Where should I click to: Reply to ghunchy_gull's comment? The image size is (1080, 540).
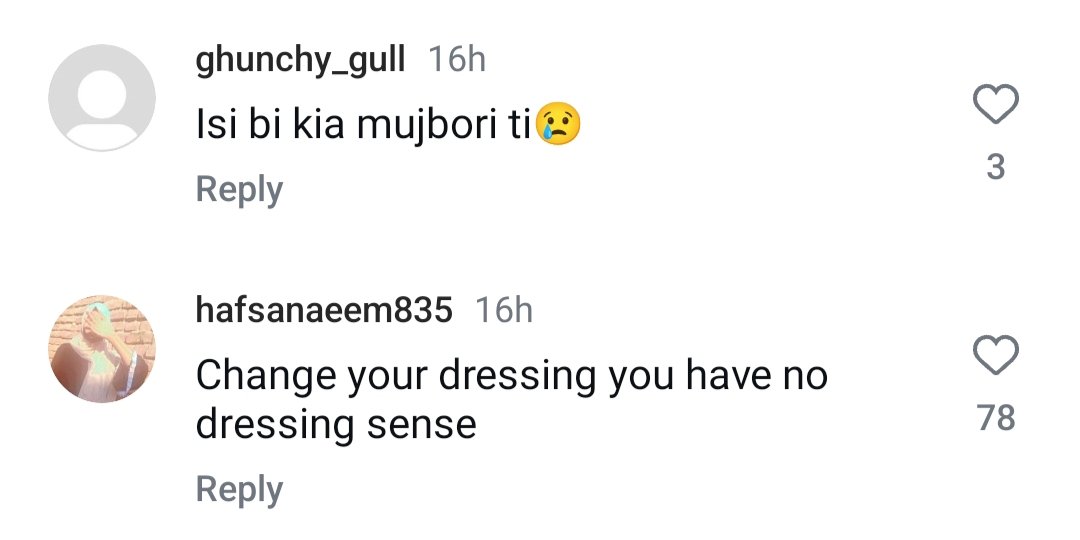pos(239,189)
